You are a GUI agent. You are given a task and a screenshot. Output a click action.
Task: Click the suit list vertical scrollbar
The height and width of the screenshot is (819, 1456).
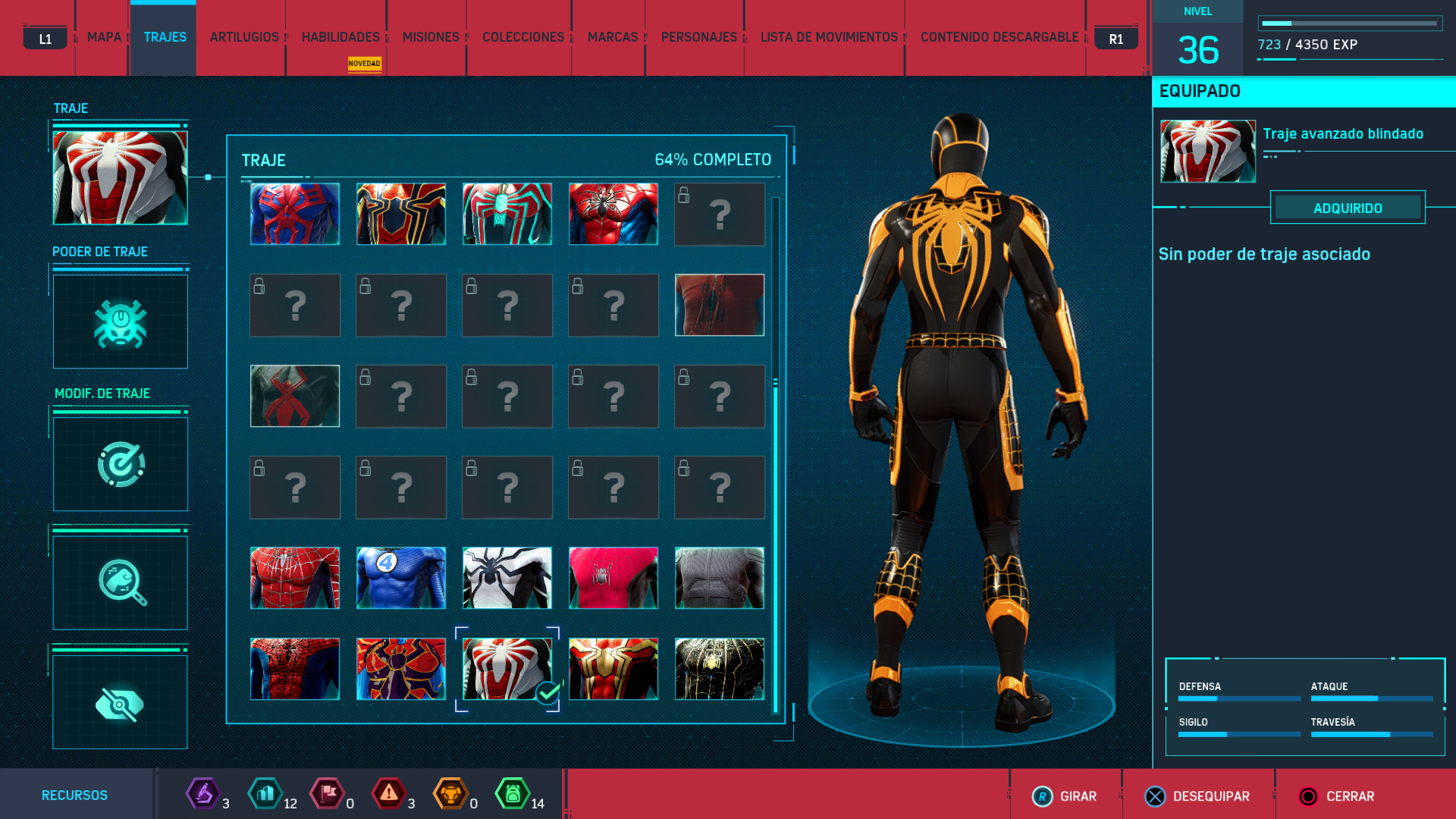tap(775, 455)
